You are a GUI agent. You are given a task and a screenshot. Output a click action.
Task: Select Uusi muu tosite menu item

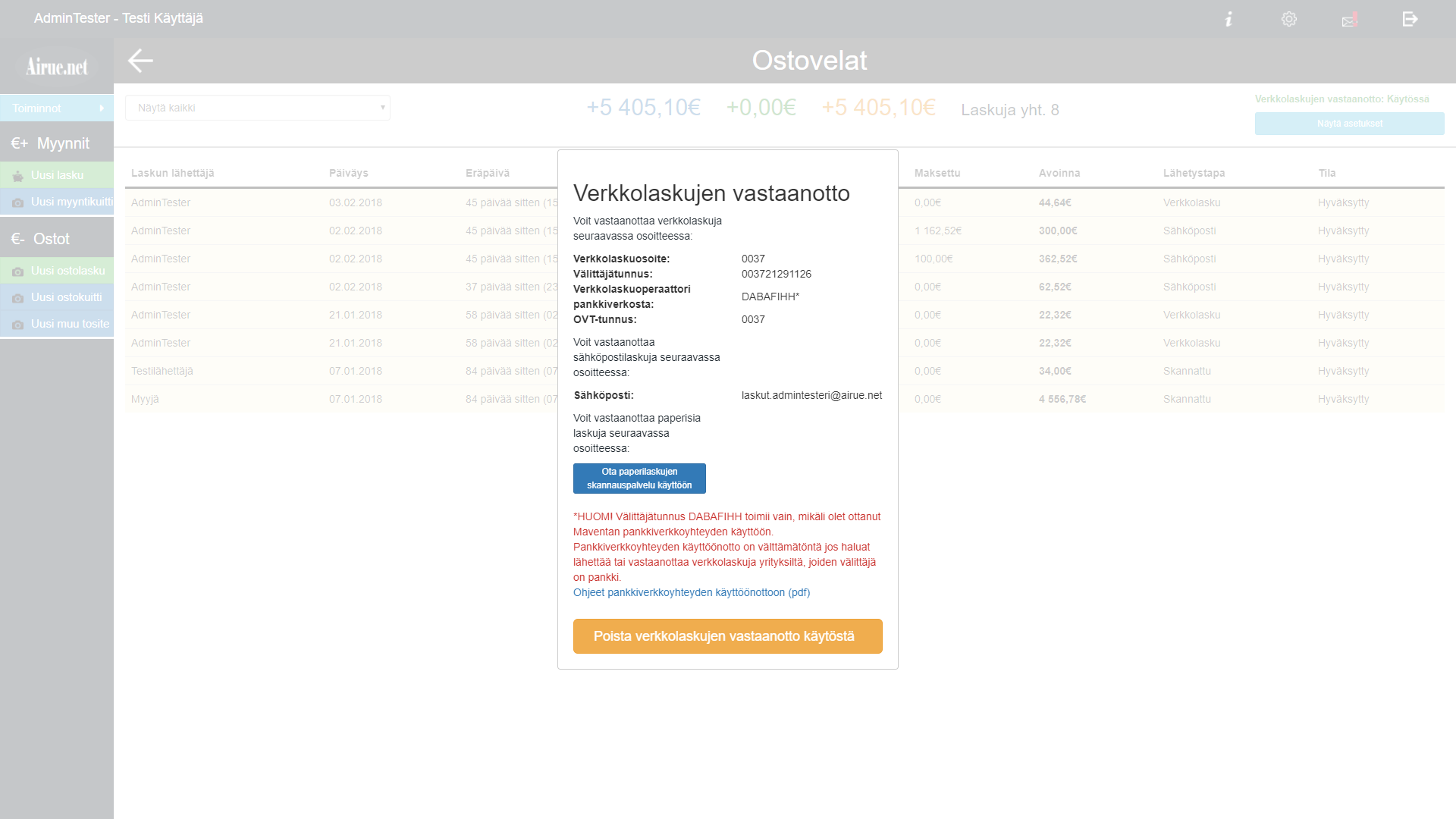(70, 324)
